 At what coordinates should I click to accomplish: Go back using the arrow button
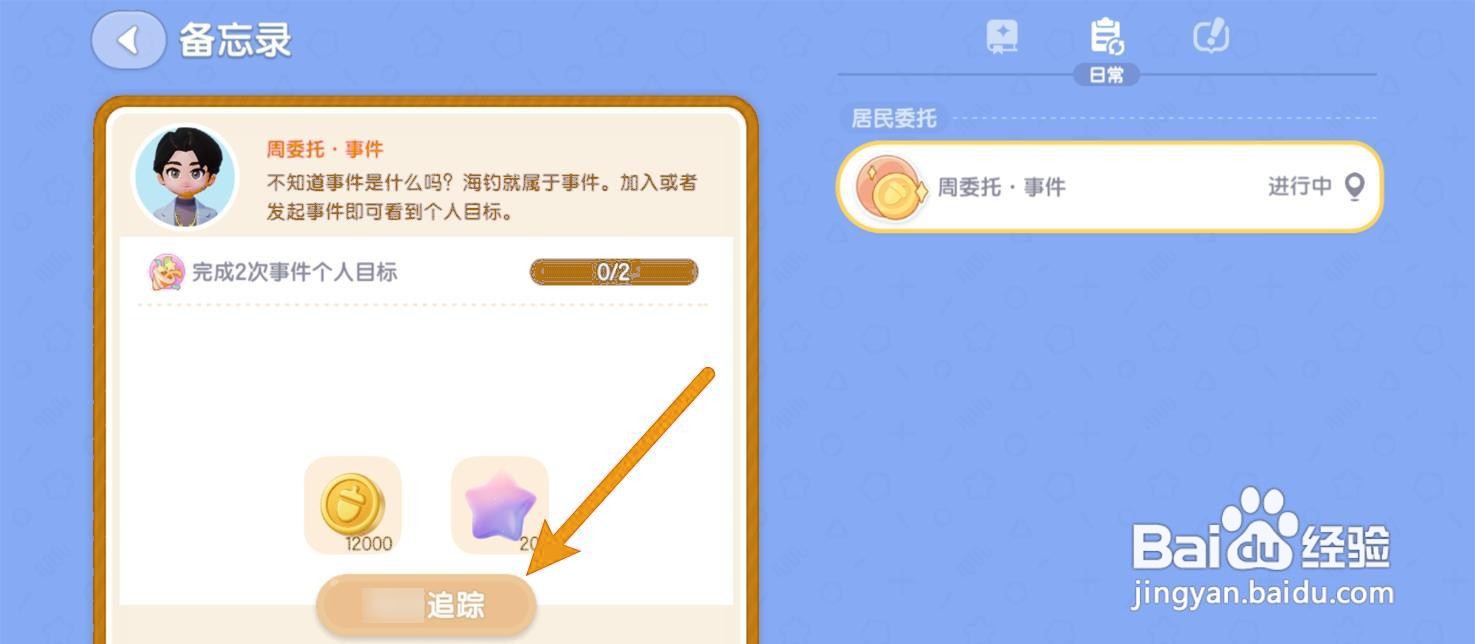pyautogui.click(x=128, y=41)
